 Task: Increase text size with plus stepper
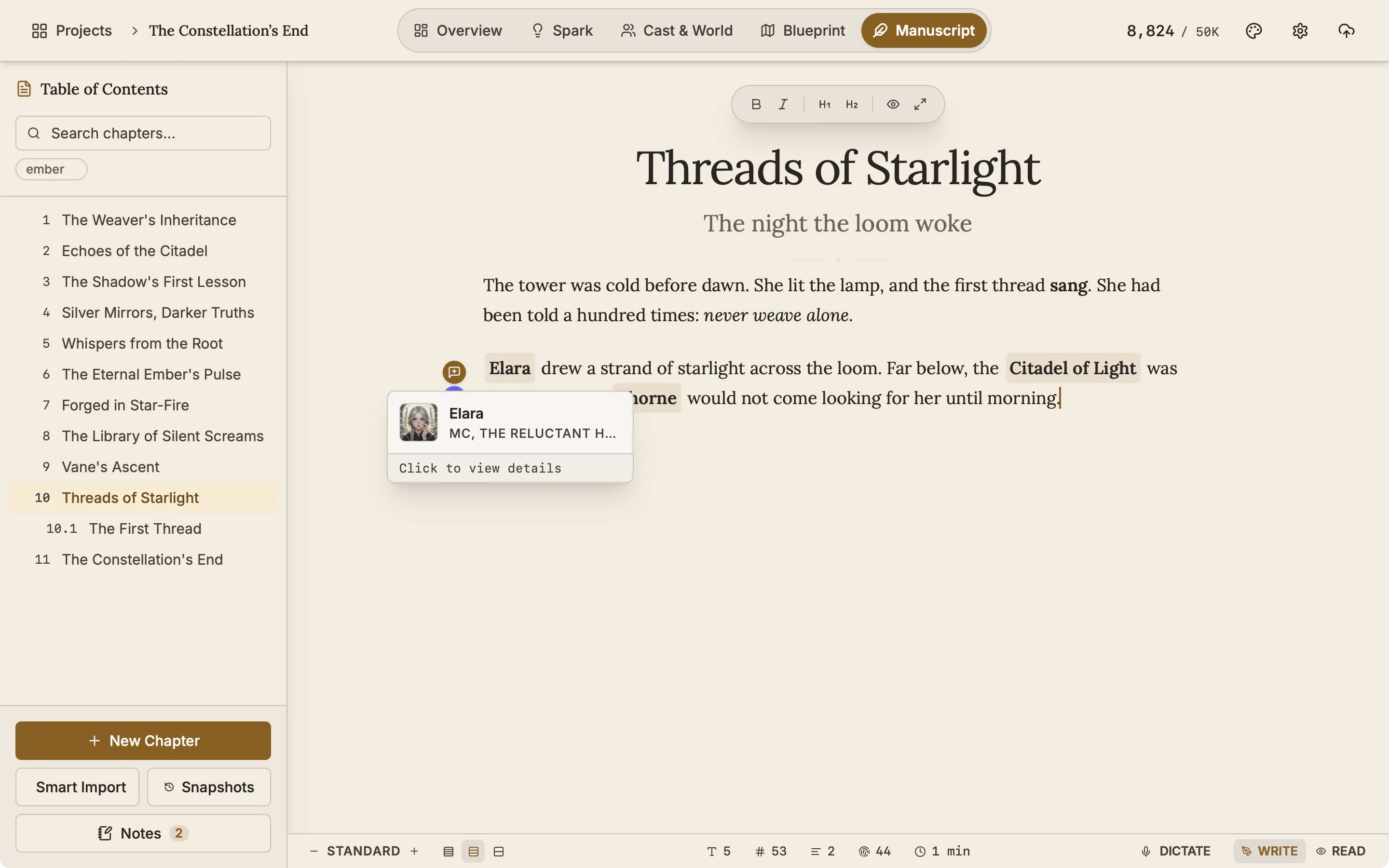414,851
